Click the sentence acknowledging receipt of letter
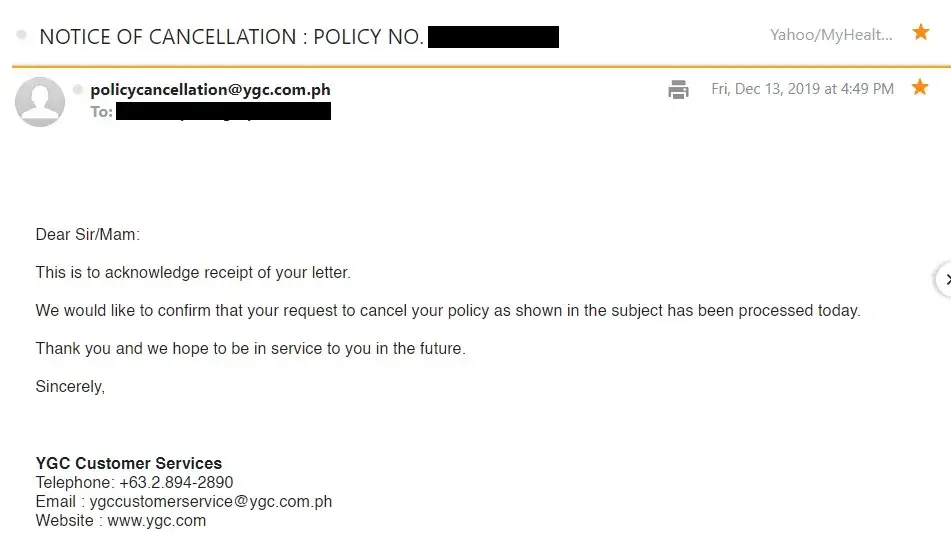The width and height of the screenshot is (951, 547). pyautogui.click(x=193, y=272)
